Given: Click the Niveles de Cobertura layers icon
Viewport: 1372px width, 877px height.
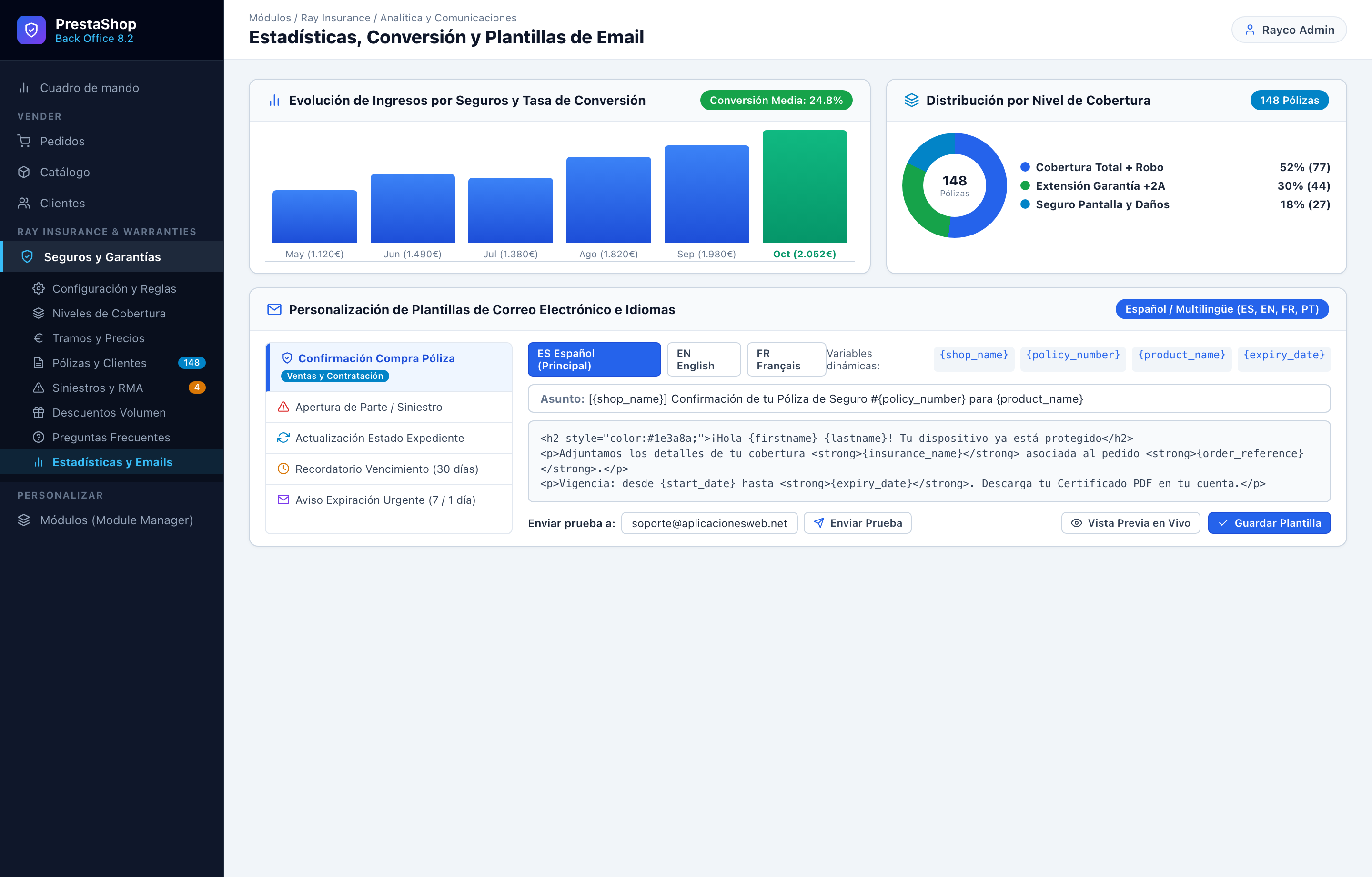Looking at the screenshot, I should point(39,313).
